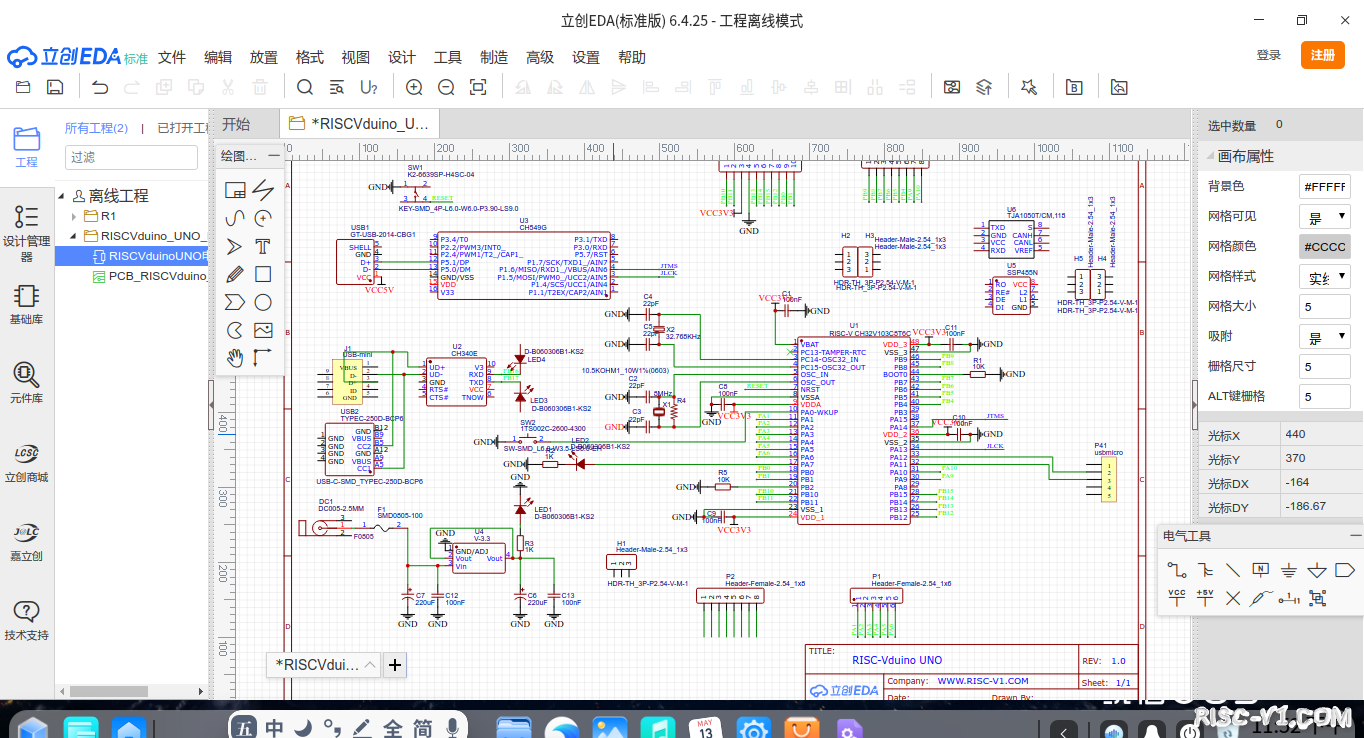Viewport: 1364px width, 738px height.
Task: Click the open folder icon in toolbar
Action: (23, 88)
